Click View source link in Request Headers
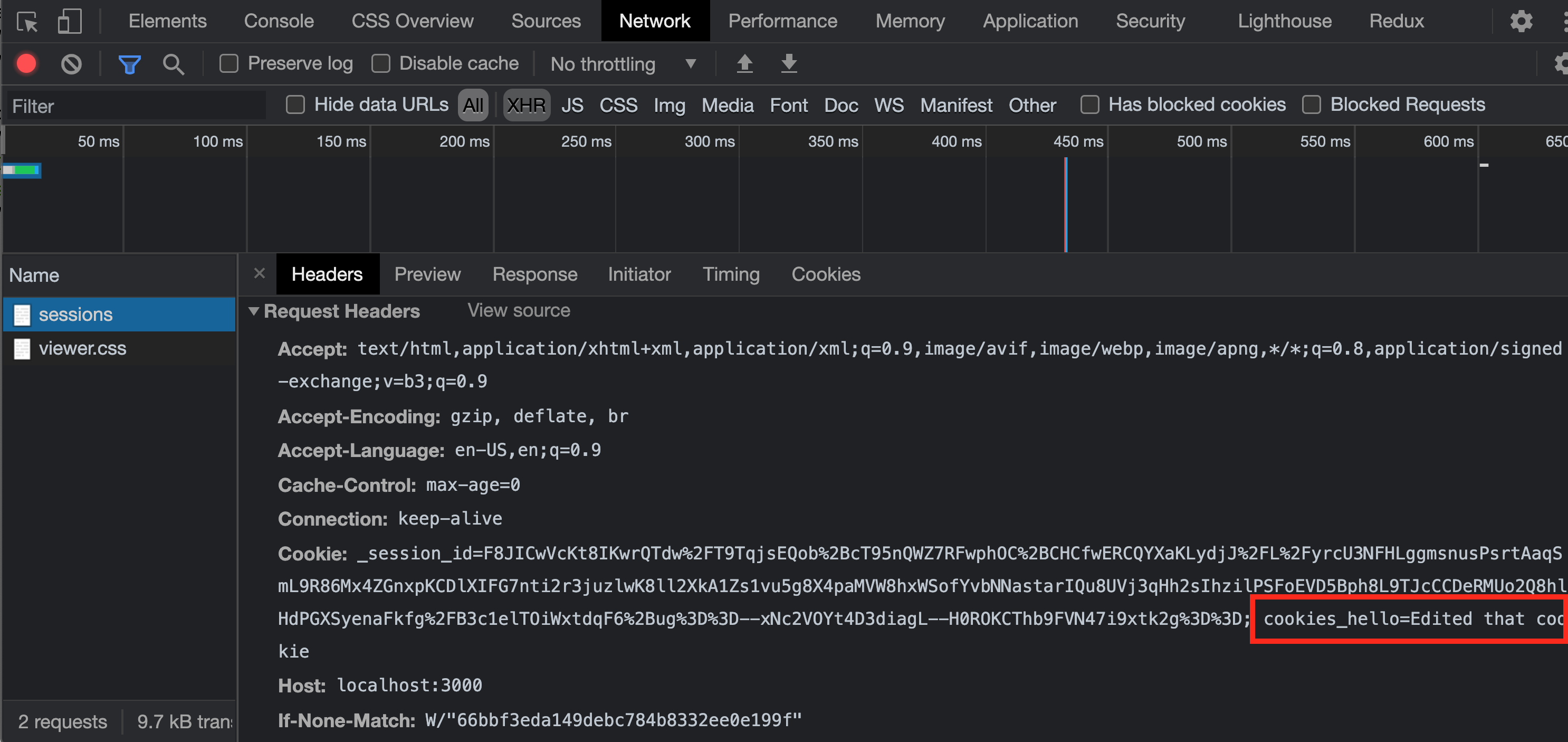This screenshot has height=742, width=1568. pos(519,309)
